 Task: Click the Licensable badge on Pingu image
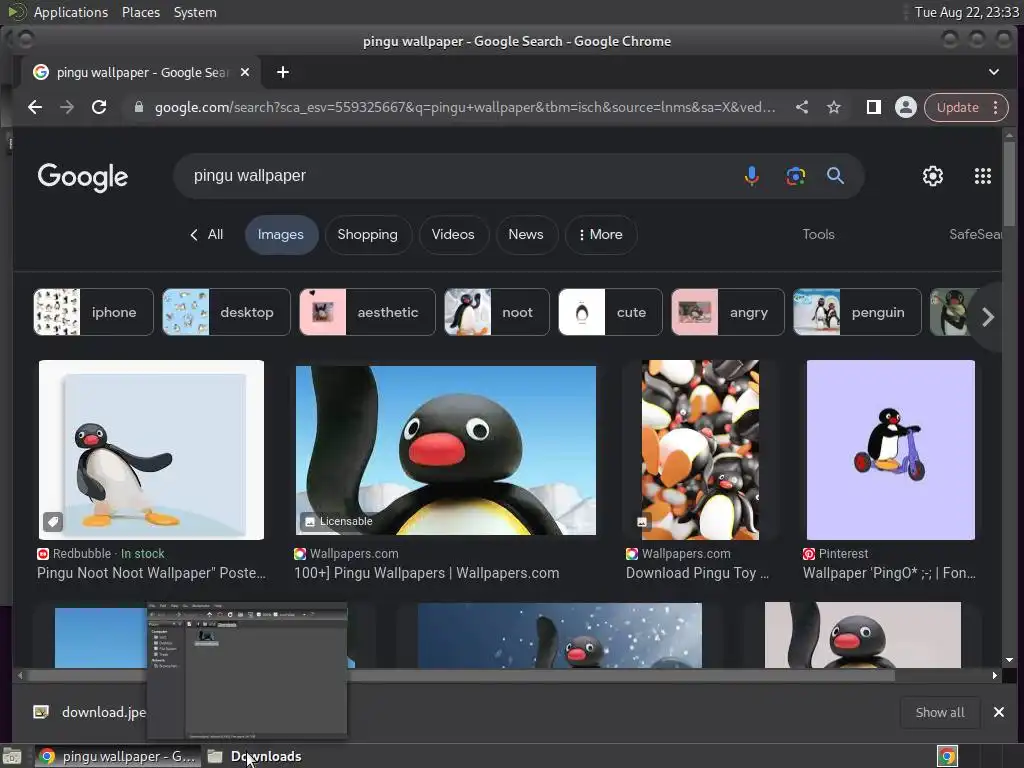(x=338, y=521)
